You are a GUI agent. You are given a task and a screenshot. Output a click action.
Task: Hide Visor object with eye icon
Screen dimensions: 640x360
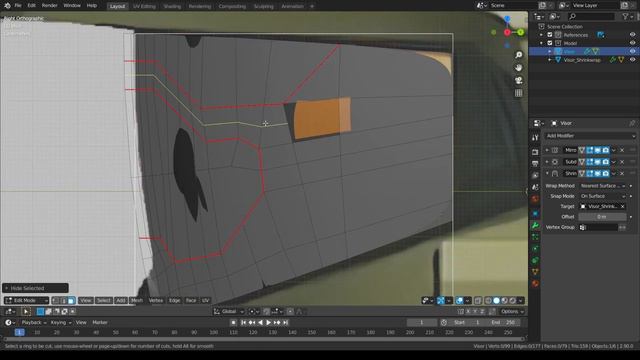coord(632,51)
